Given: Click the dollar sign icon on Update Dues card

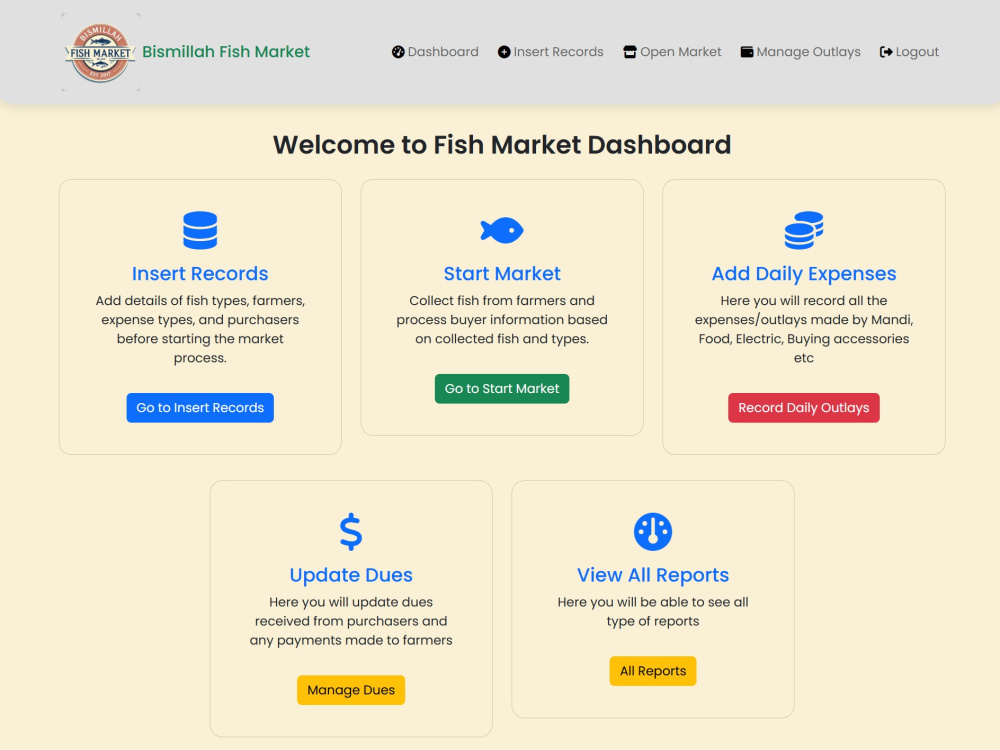Looking at the screenshot, I should point(351,532).
